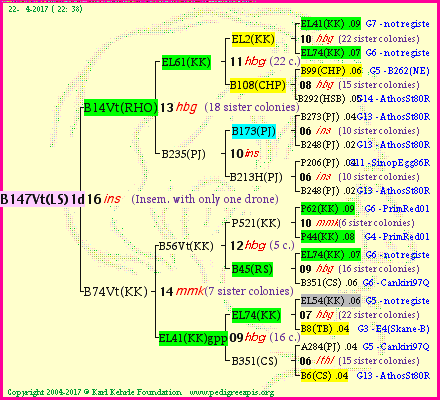The height and width of the screenshot is (400, 440).
Task: Click B8(TB) .04 entry
Action: click(325, 329)
